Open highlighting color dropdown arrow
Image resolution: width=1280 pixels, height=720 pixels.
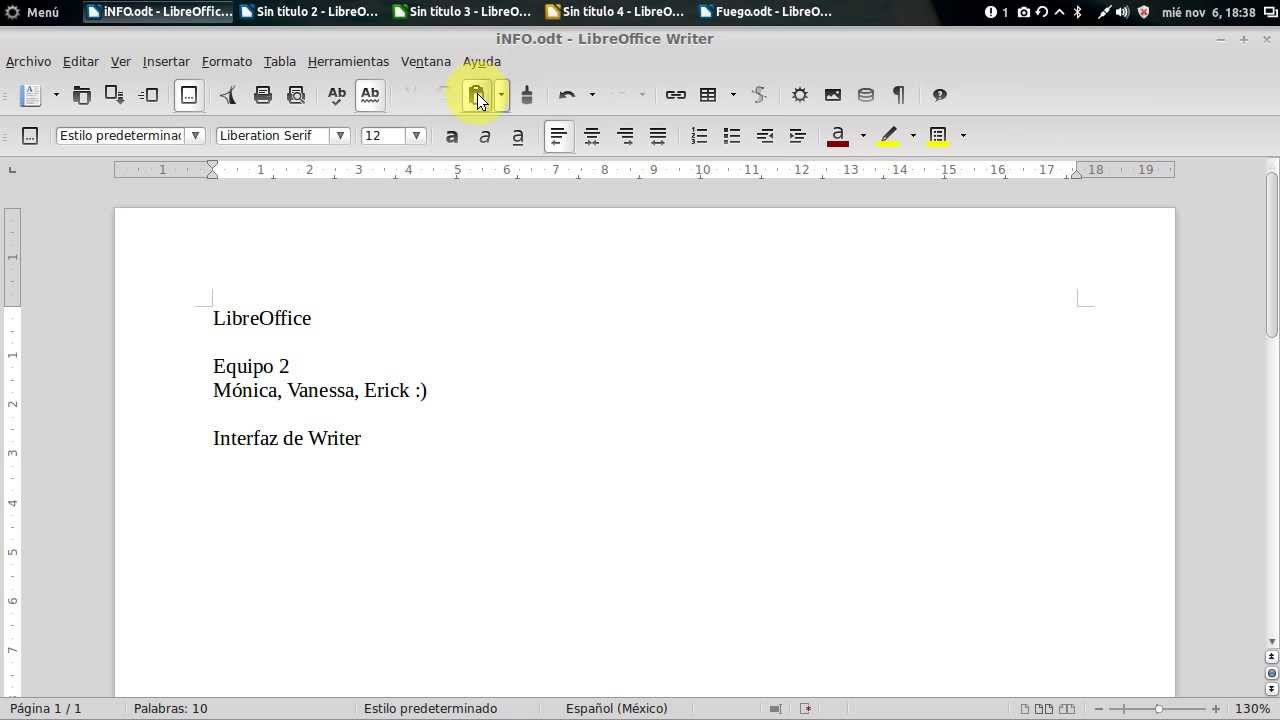point(913,136)
